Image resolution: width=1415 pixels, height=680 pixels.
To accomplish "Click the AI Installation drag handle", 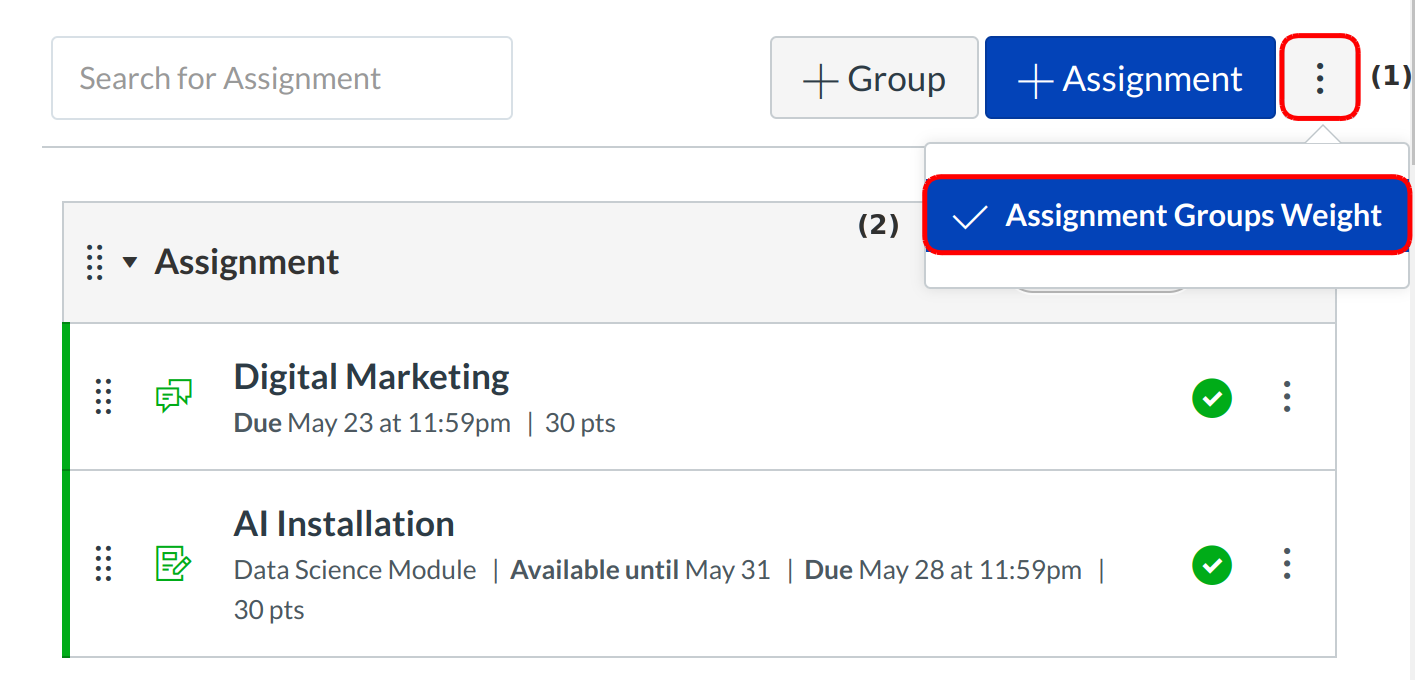I will click(x=103, y=564).
